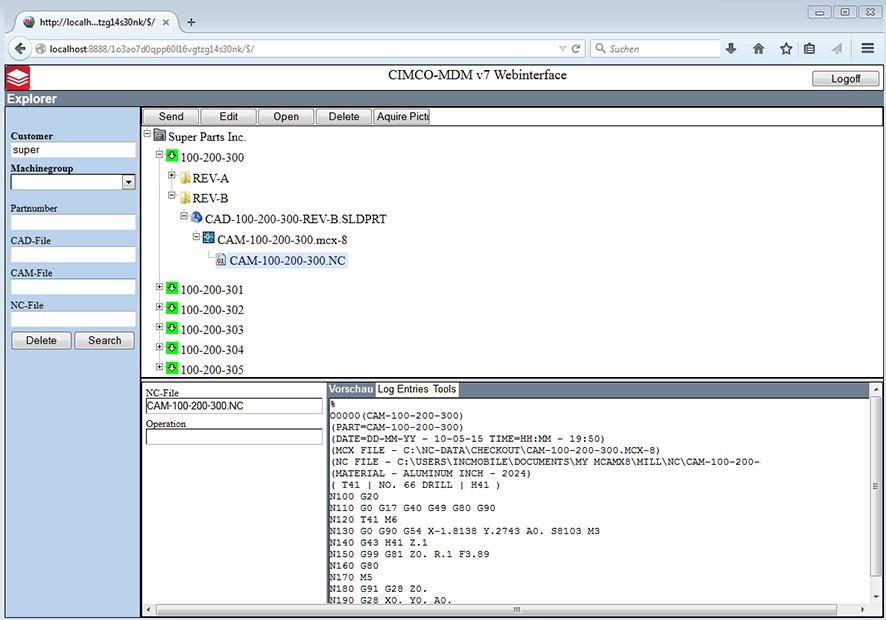Click the CAD file icon for SLDPRT

click(197, 218)
